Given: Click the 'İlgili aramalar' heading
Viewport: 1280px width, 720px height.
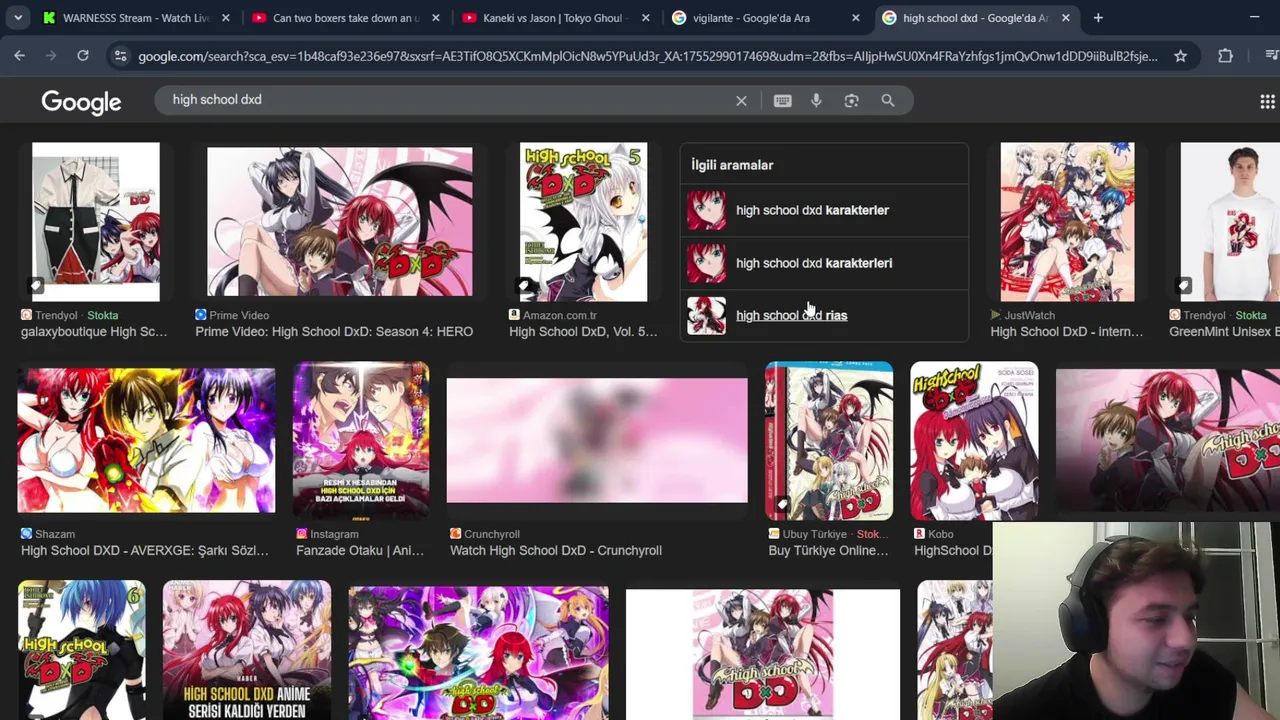Looking at the screenshot, I should (732, 165).
